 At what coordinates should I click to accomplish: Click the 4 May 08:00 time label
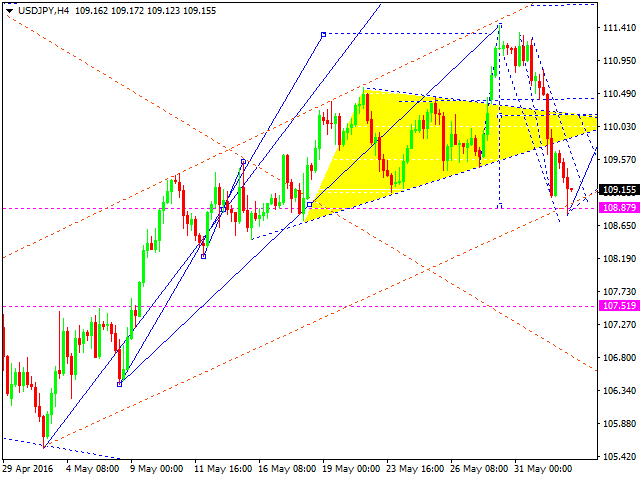tap(93, 469)
